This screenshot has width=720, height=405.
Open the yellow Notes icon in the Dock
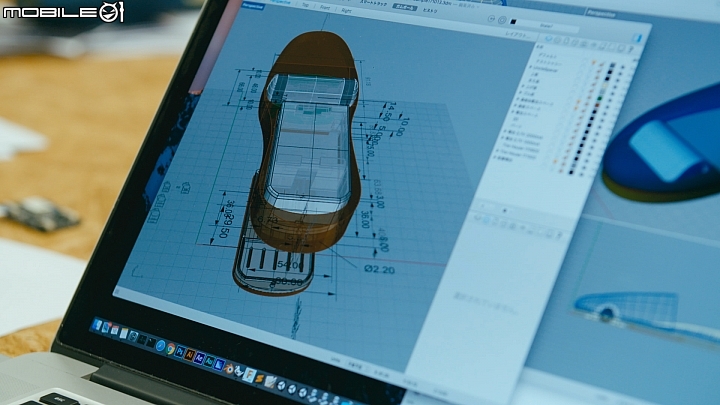pyautogui.click(x=124, y=333)
